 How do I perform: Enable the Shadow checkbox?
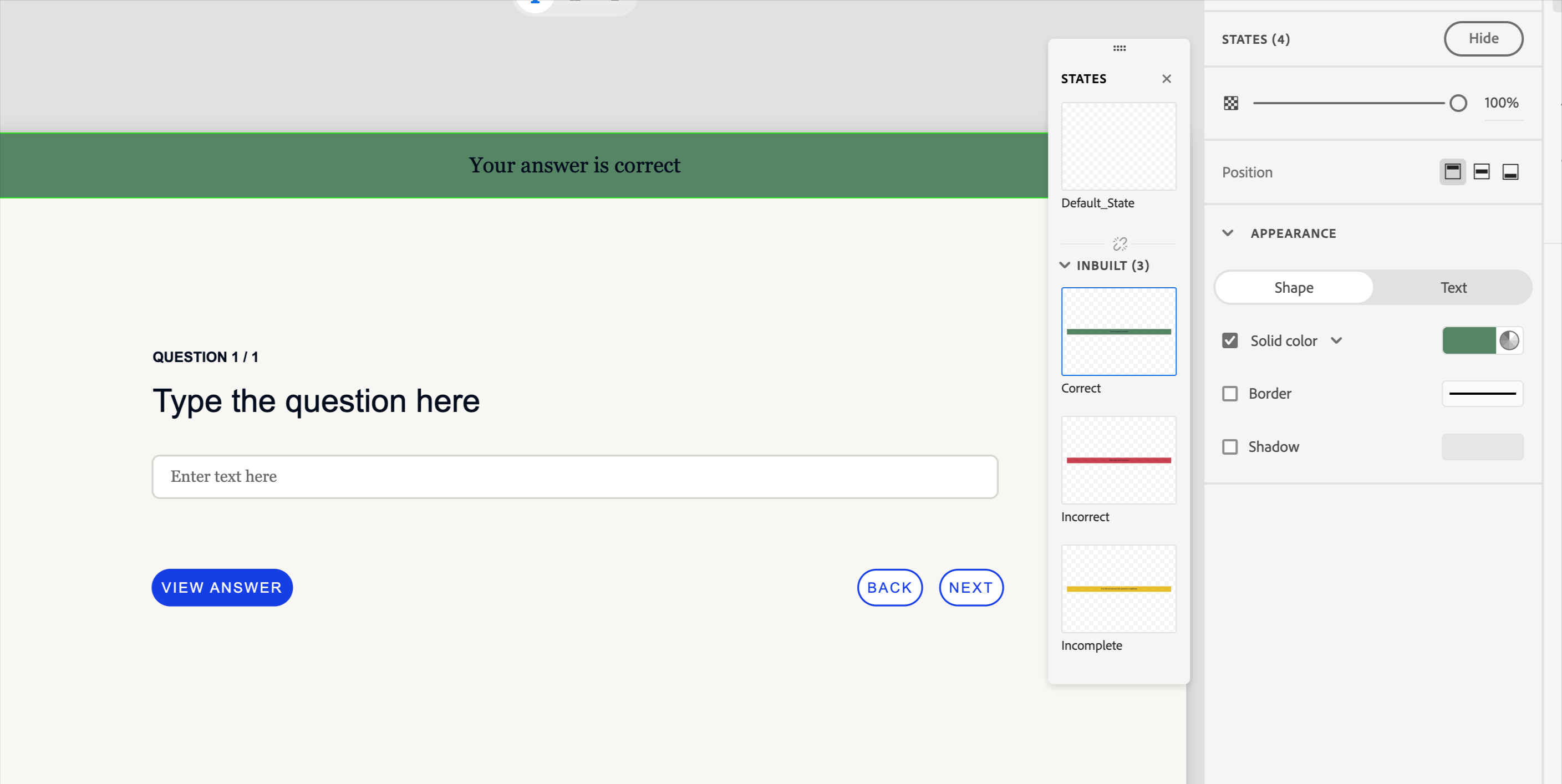pyautogui.click(x=1230, y=447)
